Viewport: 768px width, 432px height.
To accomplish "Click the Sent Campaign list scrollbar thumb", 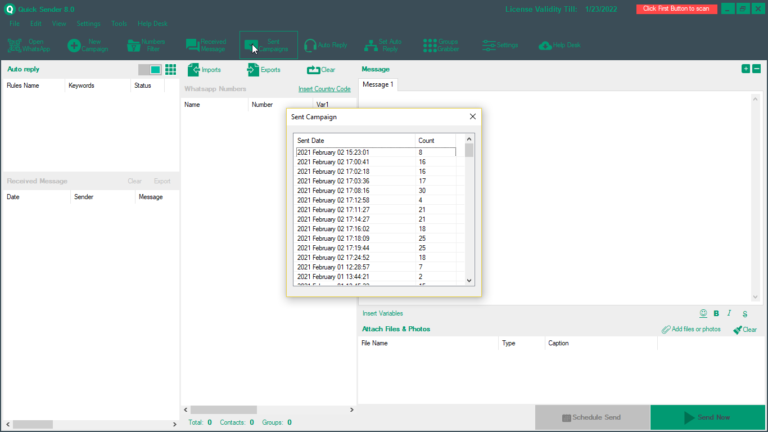I will pos(469,150).
